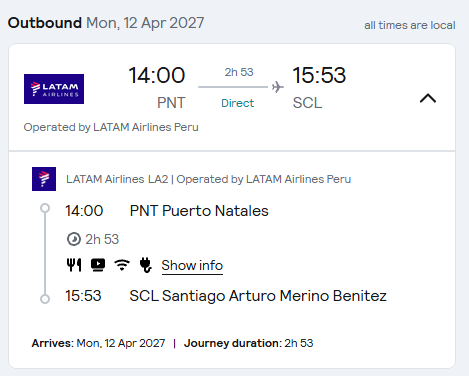
Task: Open the Show info link
Action: (192, 266)
